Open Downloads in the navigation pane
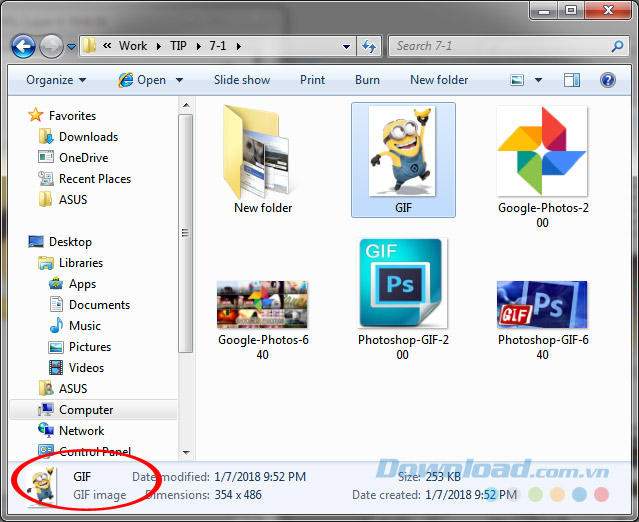This screenshot has height=522, width=639. (88, 137)
